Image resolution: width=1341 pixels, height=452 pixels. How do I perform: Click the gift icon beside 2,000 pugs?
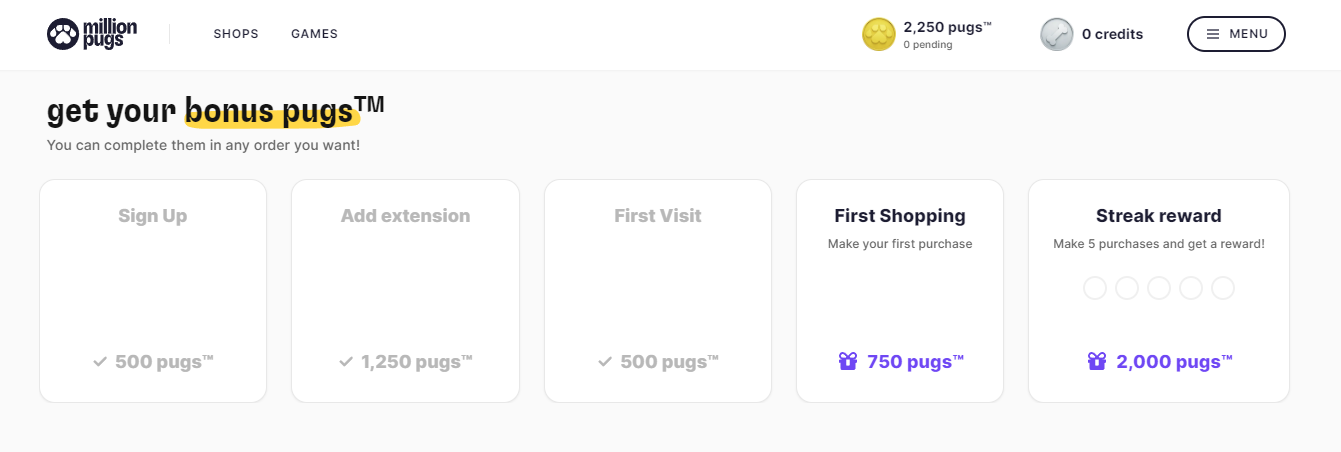(1097, 362)
